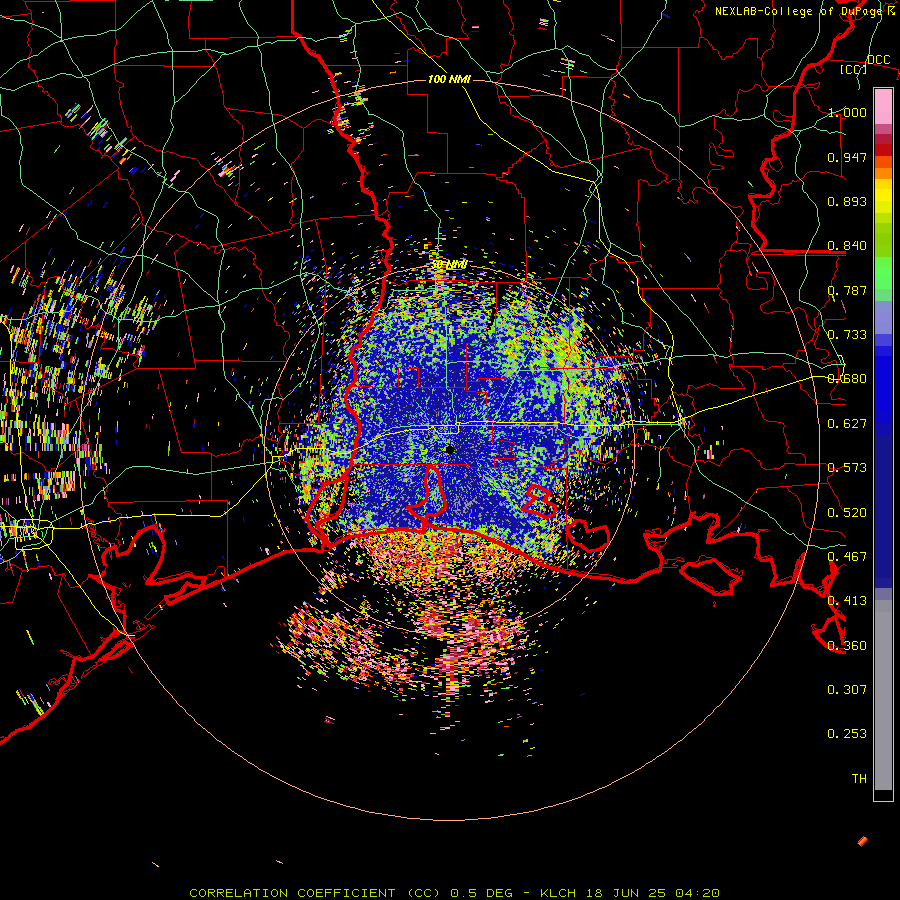Click the 0.787 scale value

(847, 290)
